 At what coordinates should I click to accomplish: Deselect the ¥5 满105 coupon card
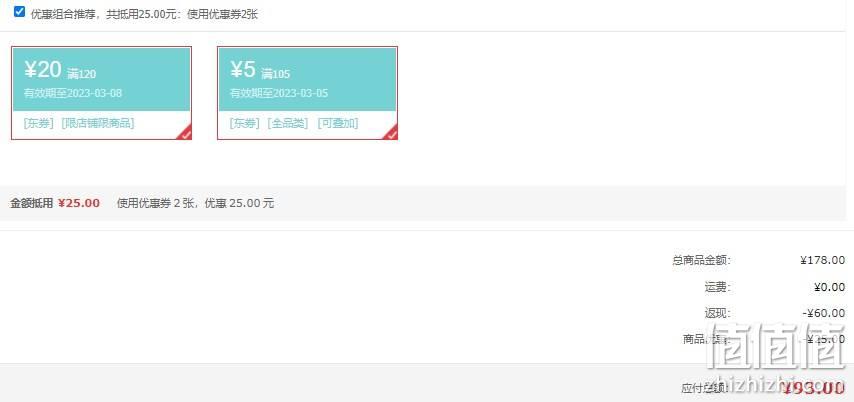(307, 93)
